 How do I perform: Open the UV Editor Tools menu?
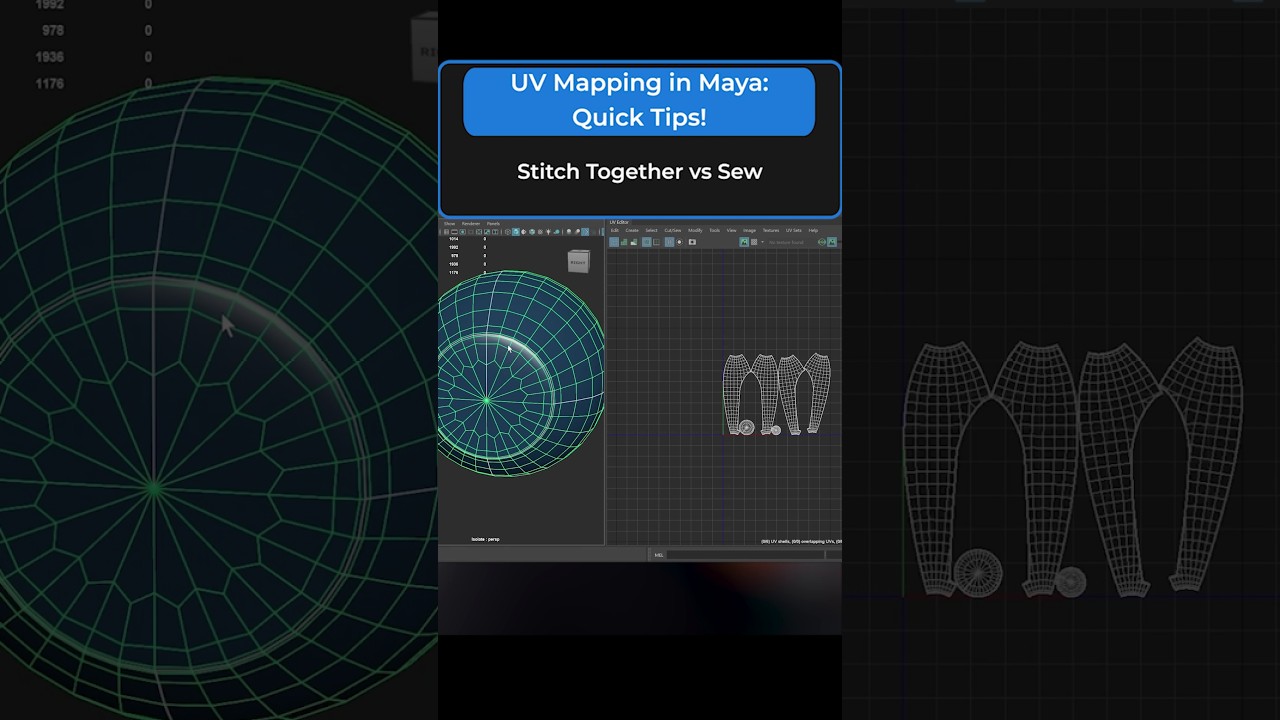click(x=714, y=230)
